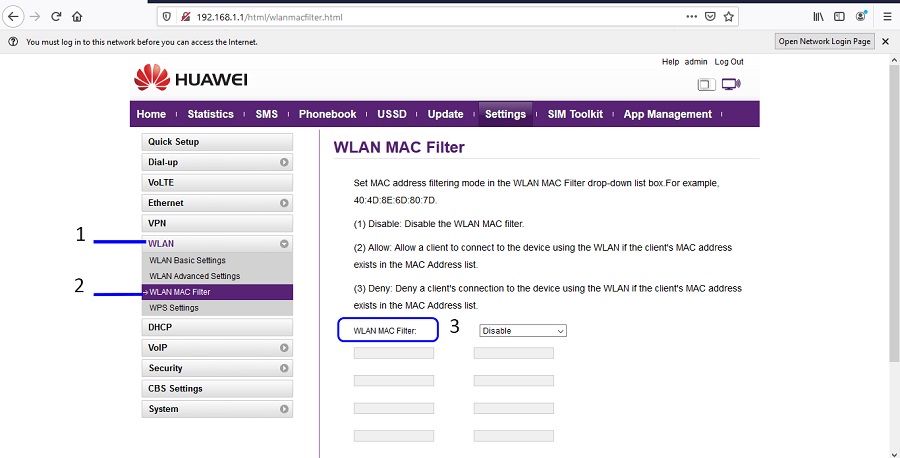Open Quick Setup in the sidebar
The width and height of the screenshot is (900, 458).
[217, 142]
